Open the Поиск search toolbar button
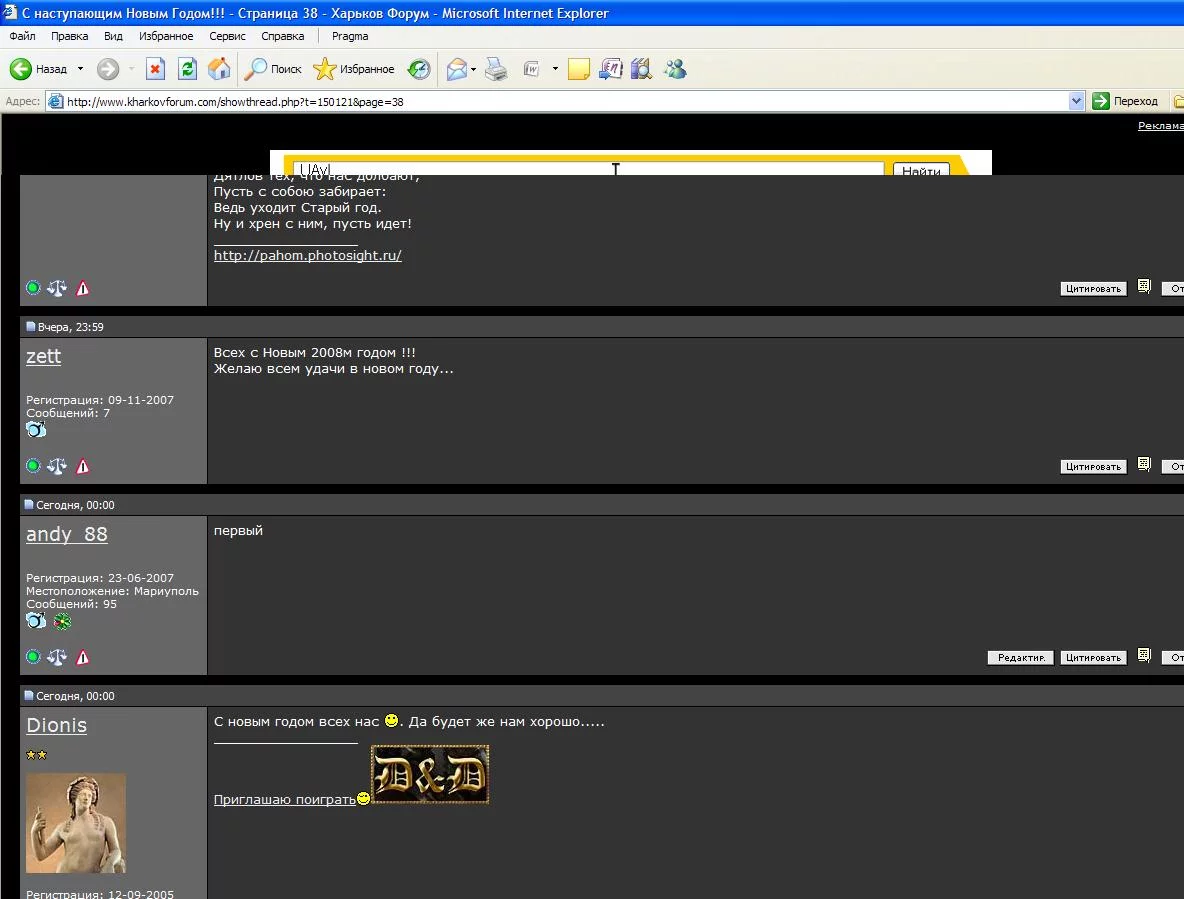Viewport: 1184px width, 899px height. [x=273, y=69]
